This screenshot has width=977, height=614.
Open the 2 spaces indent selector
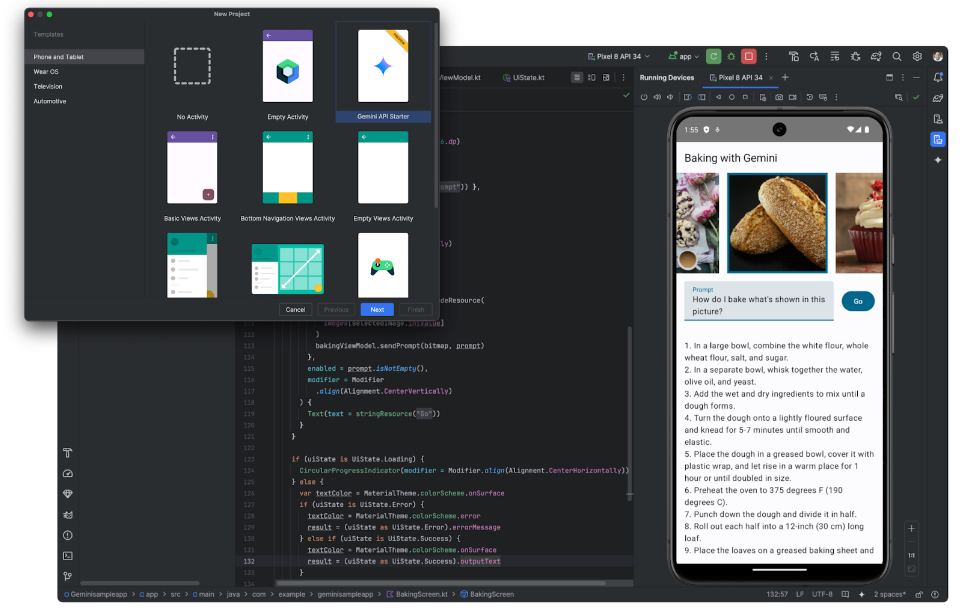889,594
